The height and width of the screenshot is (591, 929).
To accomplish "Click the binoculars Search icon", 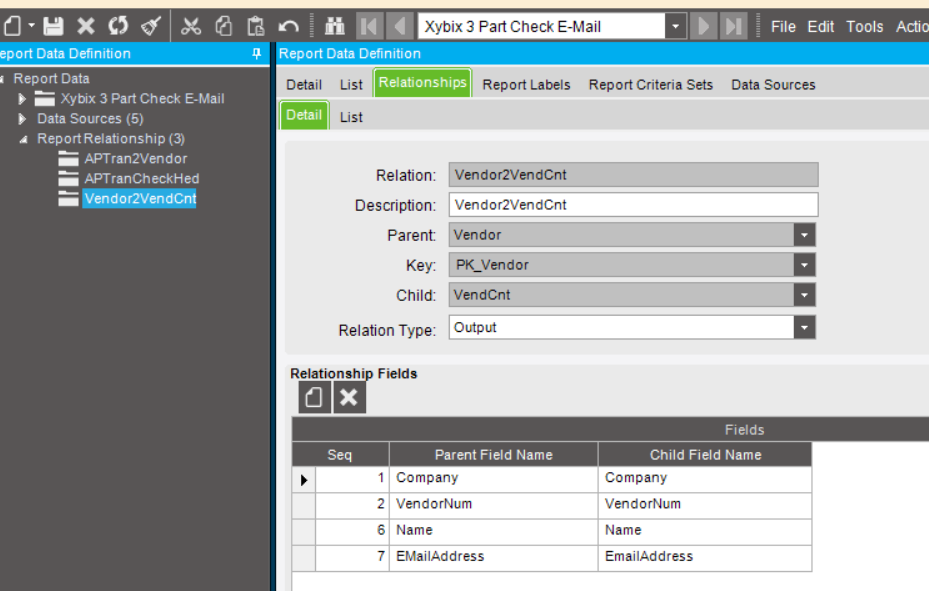I will (335, 26).
